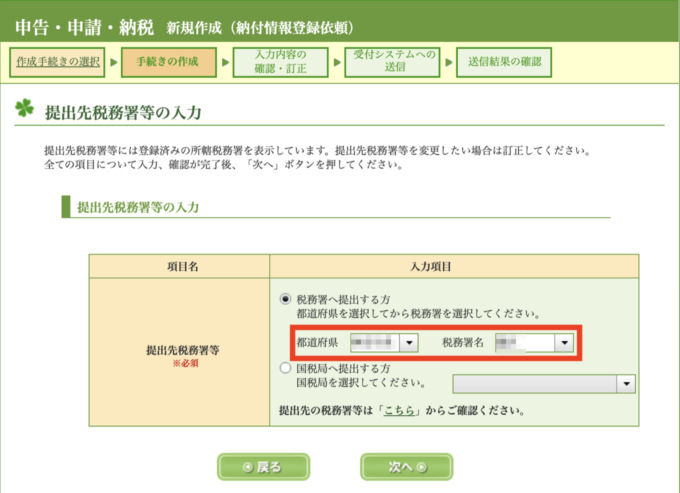Open the 都道府県 dropdown
Viewport: 680px width, 493px height.
(384, 343)
